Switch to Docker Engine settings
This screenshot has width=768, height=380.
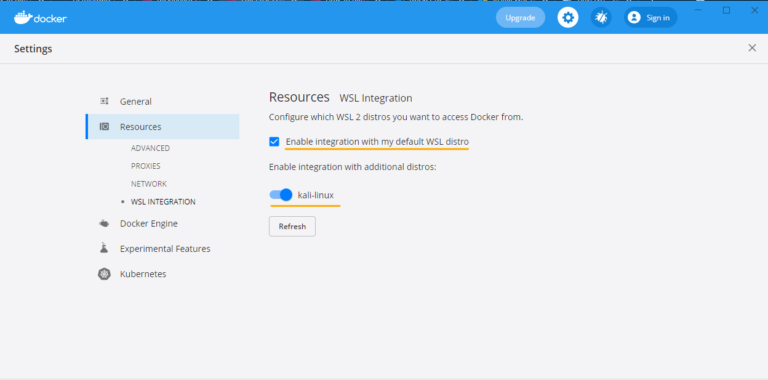[149, 224]
